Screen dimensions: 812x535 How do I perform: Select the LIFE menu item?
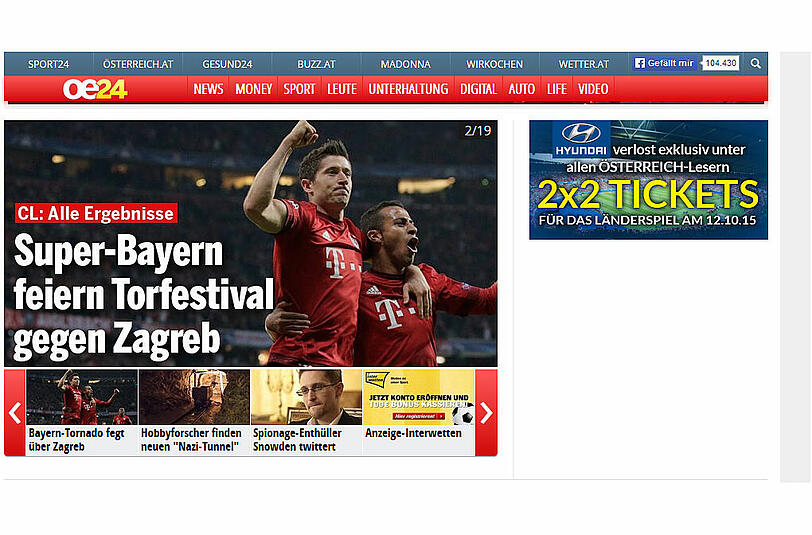tap(557, 89)
